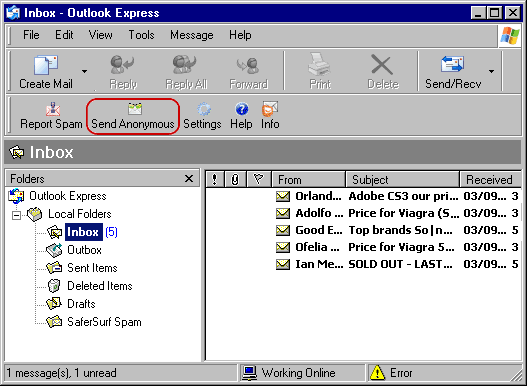Viewport: 527px width, 386px height.
Task: Open SaferSurf Settings gear icon
Action: pos(204,109)
